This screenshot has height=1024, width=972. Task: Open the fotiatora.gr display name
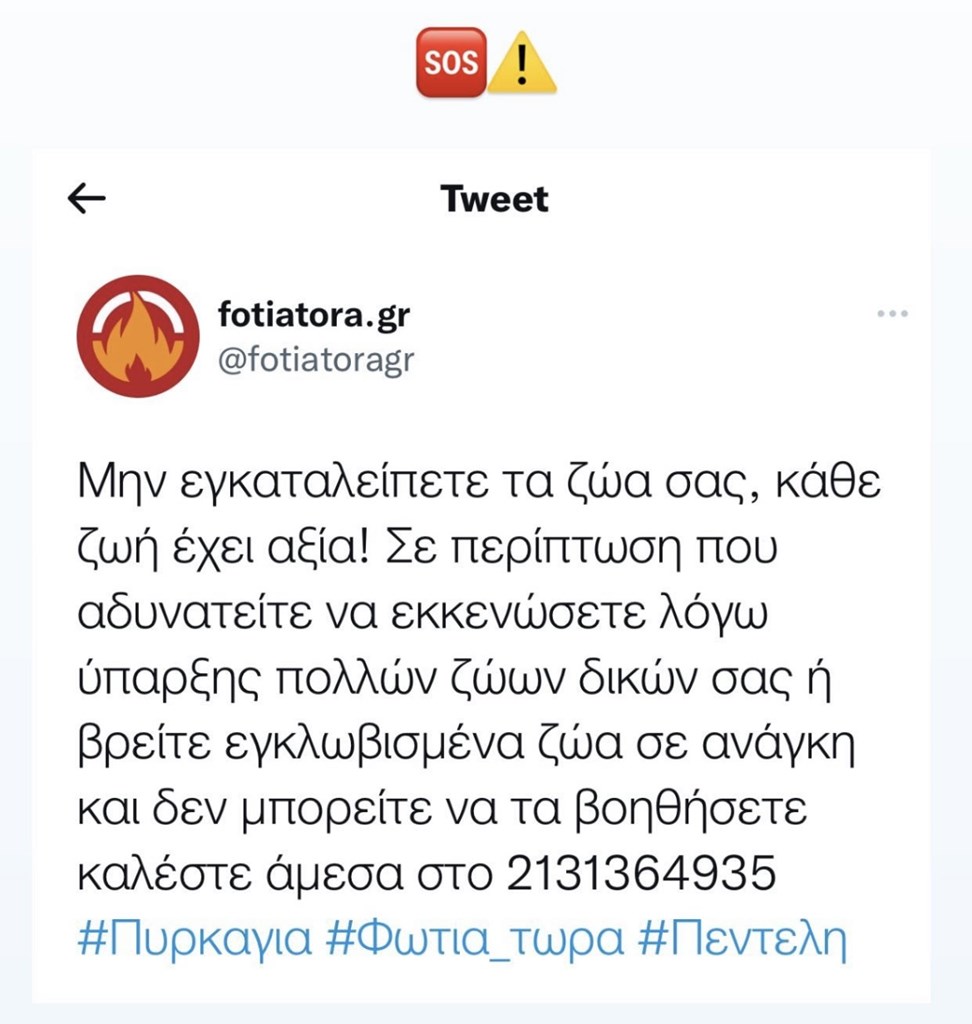314,315
